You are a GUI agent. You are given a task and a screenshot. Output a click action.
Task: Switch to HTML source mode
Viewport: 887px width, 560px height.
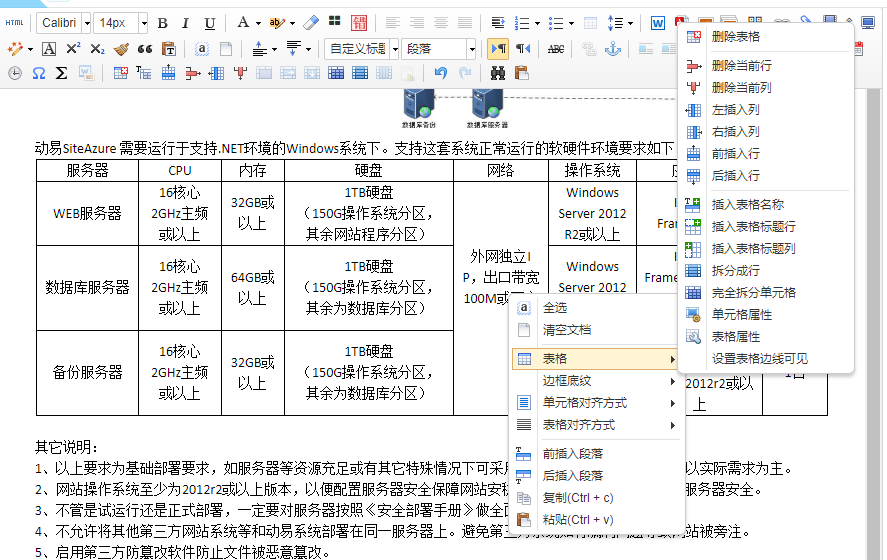[15, 23]
